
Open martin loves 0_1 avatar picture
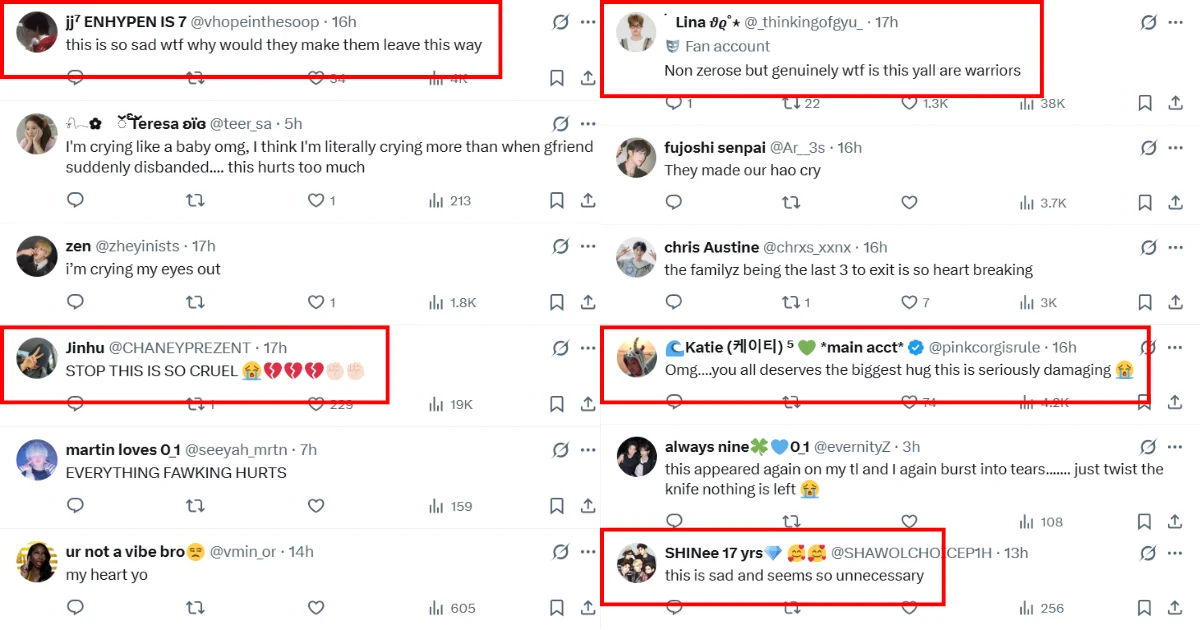click(x=37, y=460)
